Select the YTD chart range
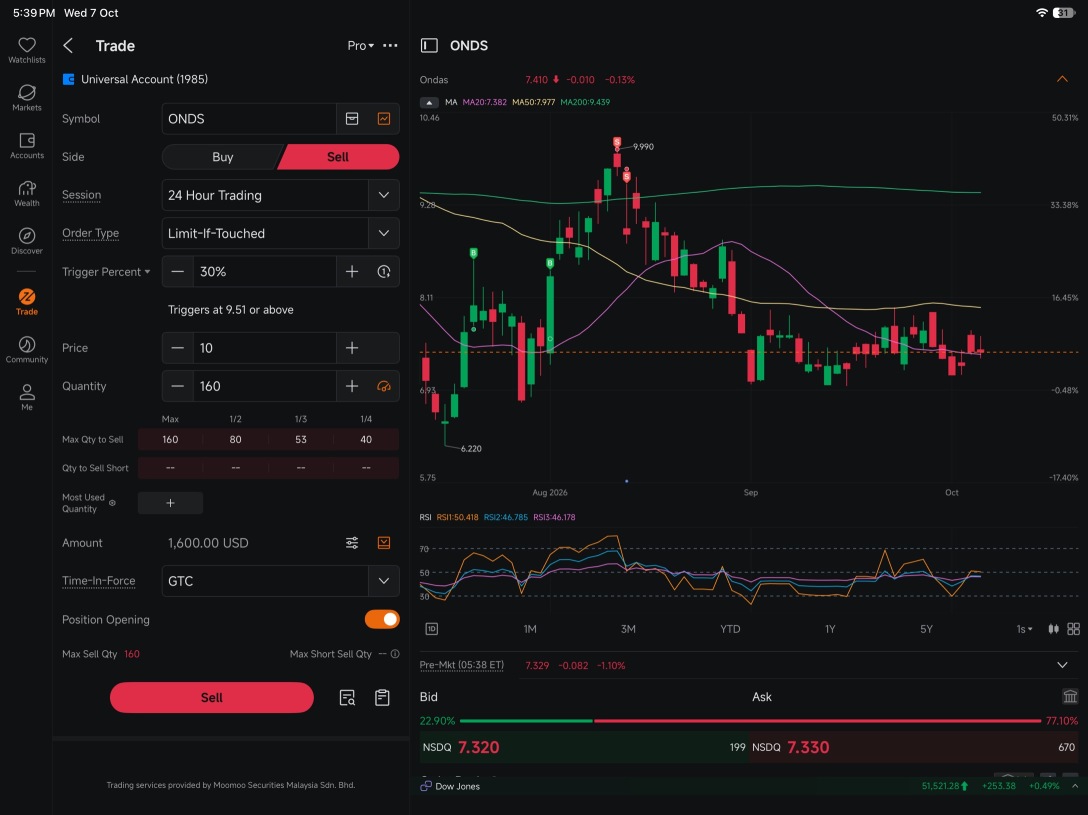 [730, 629]
